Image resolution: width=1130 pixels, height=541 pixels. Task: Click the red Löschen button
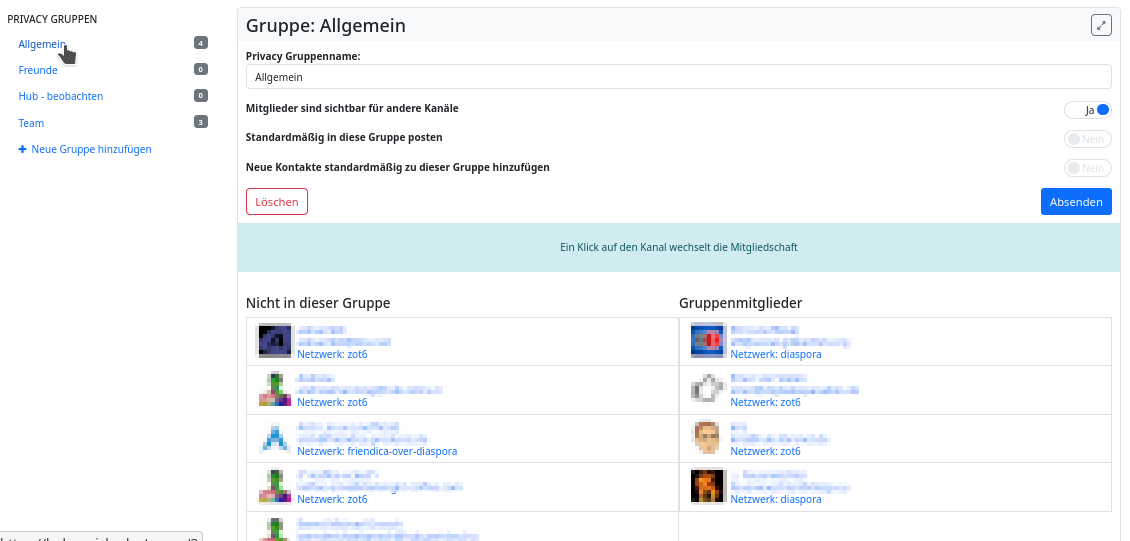pos(277,202)
